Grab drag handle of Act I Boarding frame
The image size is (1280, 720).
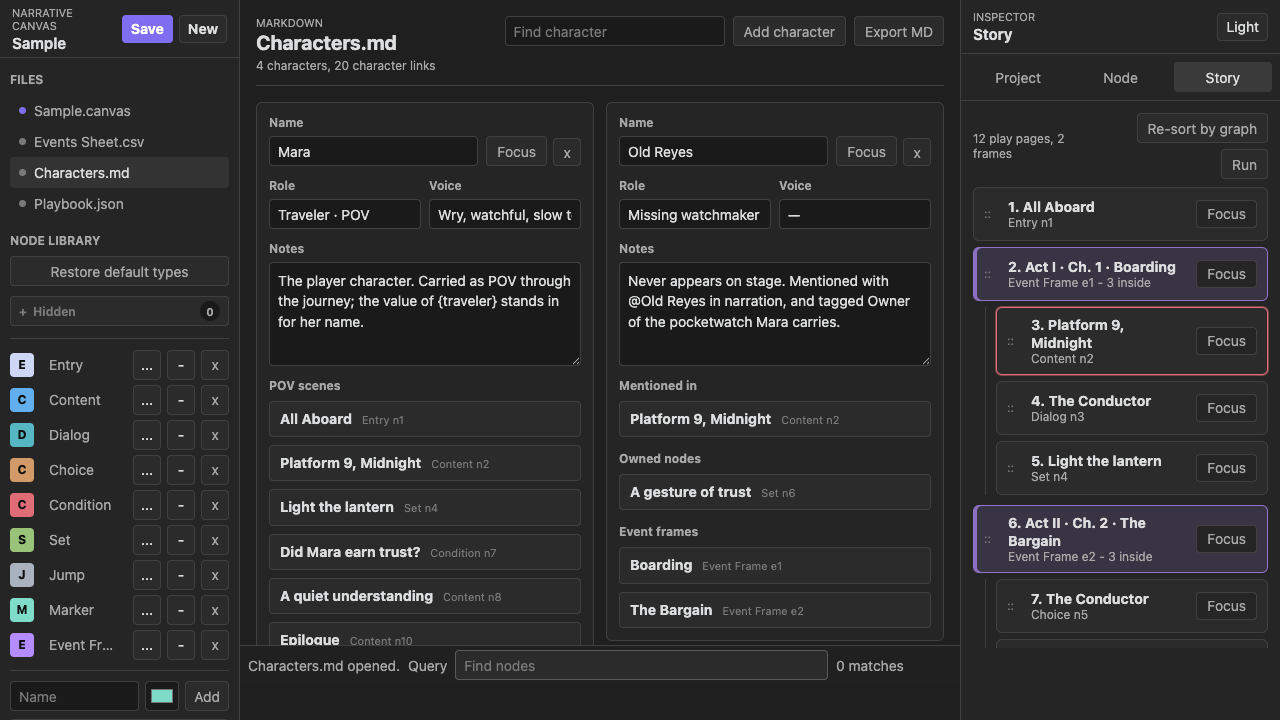point(988,275)
